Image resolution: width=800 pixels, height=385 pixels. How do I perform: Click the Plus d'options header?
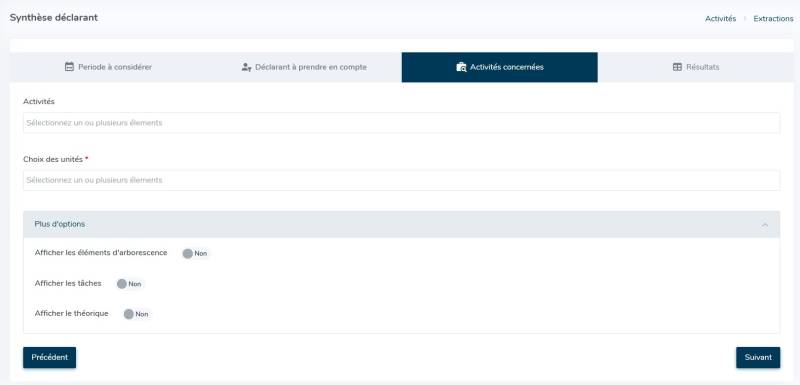pos(402,224)
